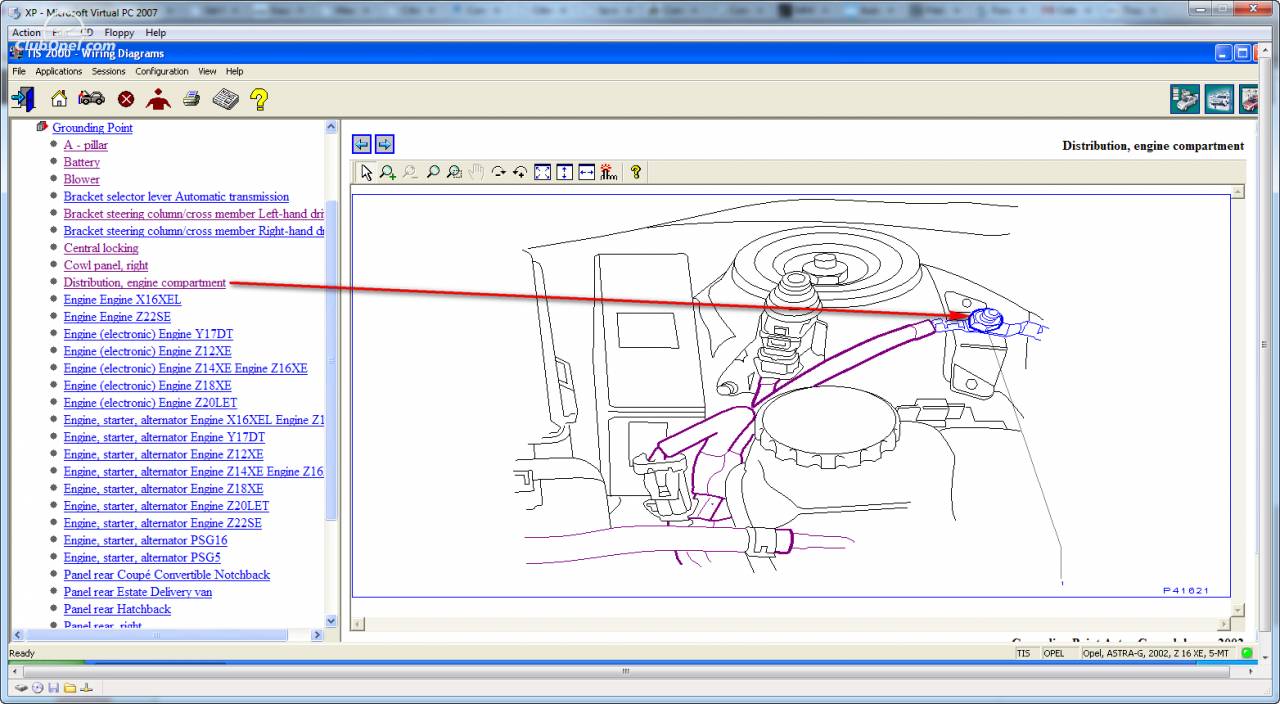The height and width of the screenshot is (704, 1280).
Task: Open Panel rear Coupé Convertible Notchback link
Action: 167,575
